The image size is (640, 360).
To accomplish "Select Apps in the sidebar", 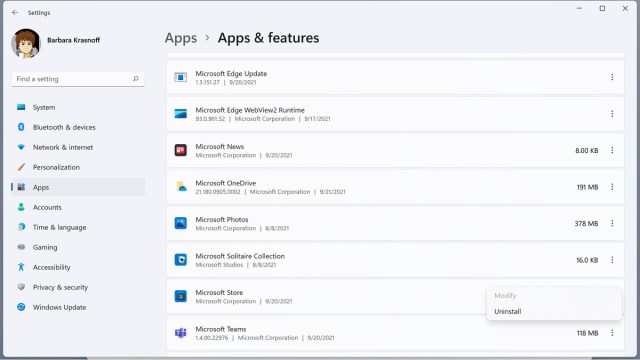I will 78,187.
